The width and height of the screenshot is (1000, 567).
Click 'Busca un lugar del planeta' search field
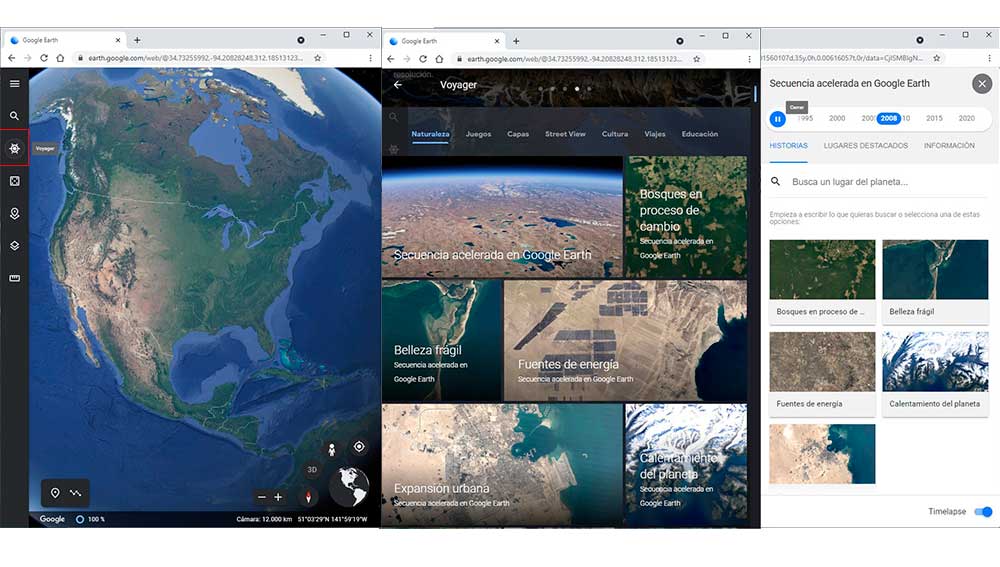pos(879,182)
